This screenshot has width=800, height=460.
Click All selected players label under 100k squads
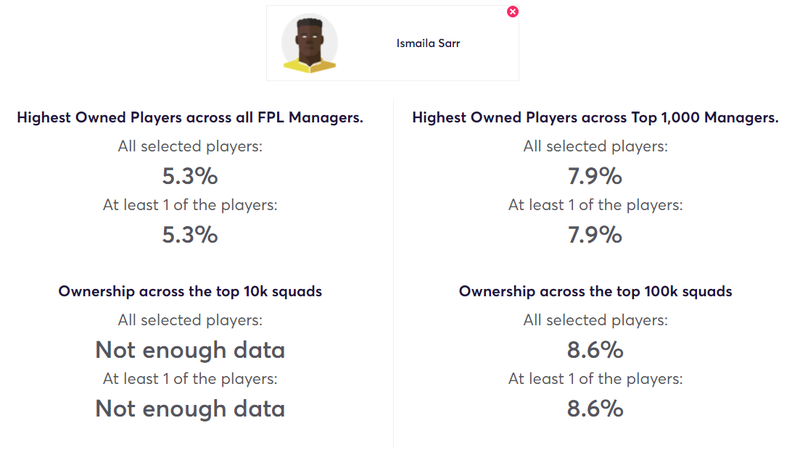(x=595, y=320)
